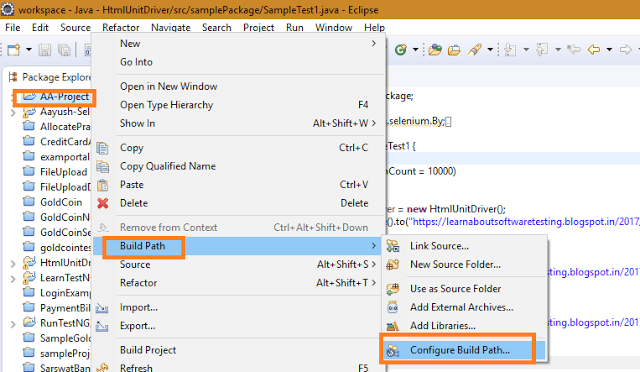Image resolution: width=640 pixels, height=372 pixels.
Task: Select Add External Archives... entry
Action: pyautogui.click(x=465, y=307)
